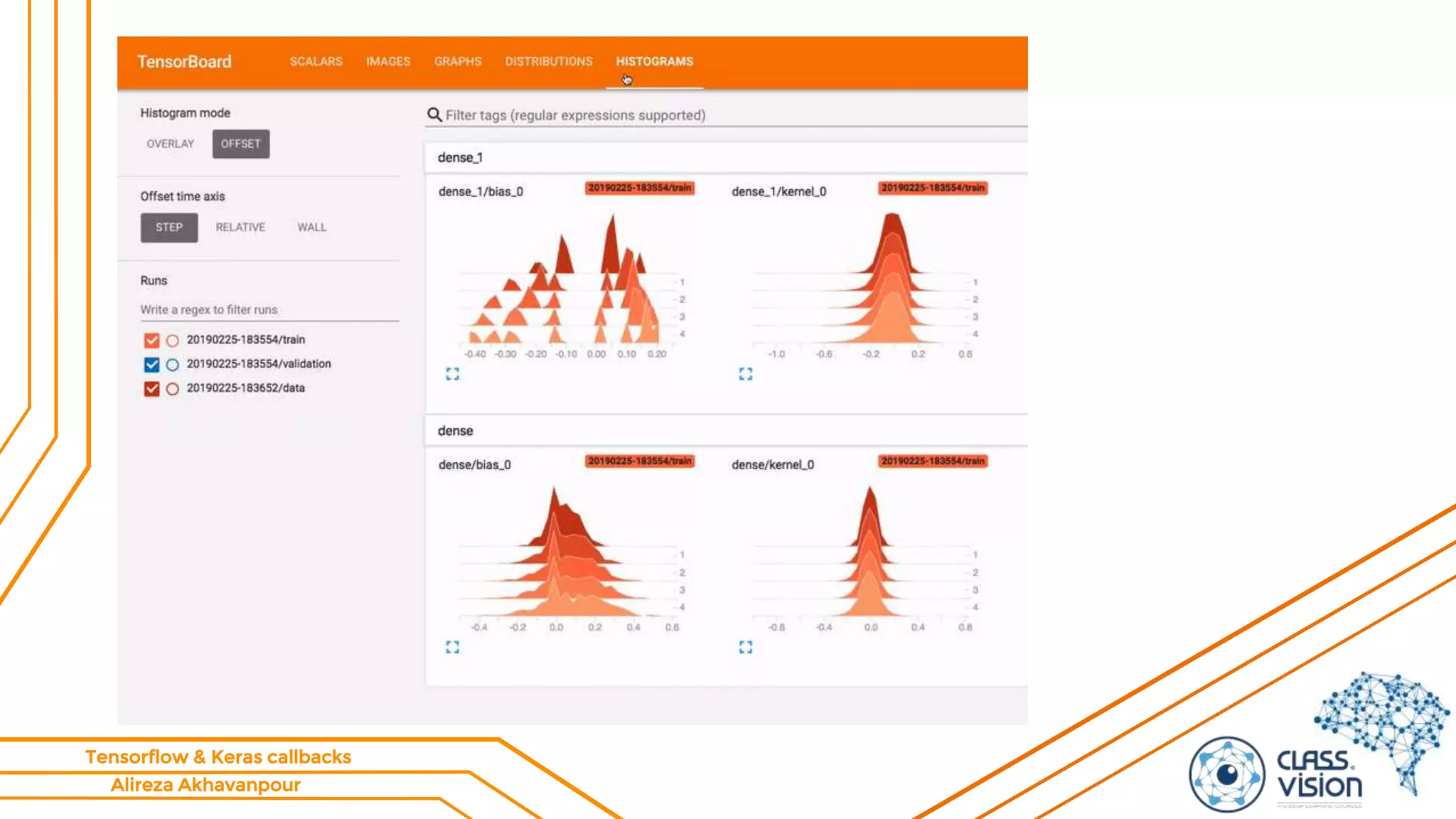
Task: Set offset time axis to RELATIVE
Action: coord(240,227)
